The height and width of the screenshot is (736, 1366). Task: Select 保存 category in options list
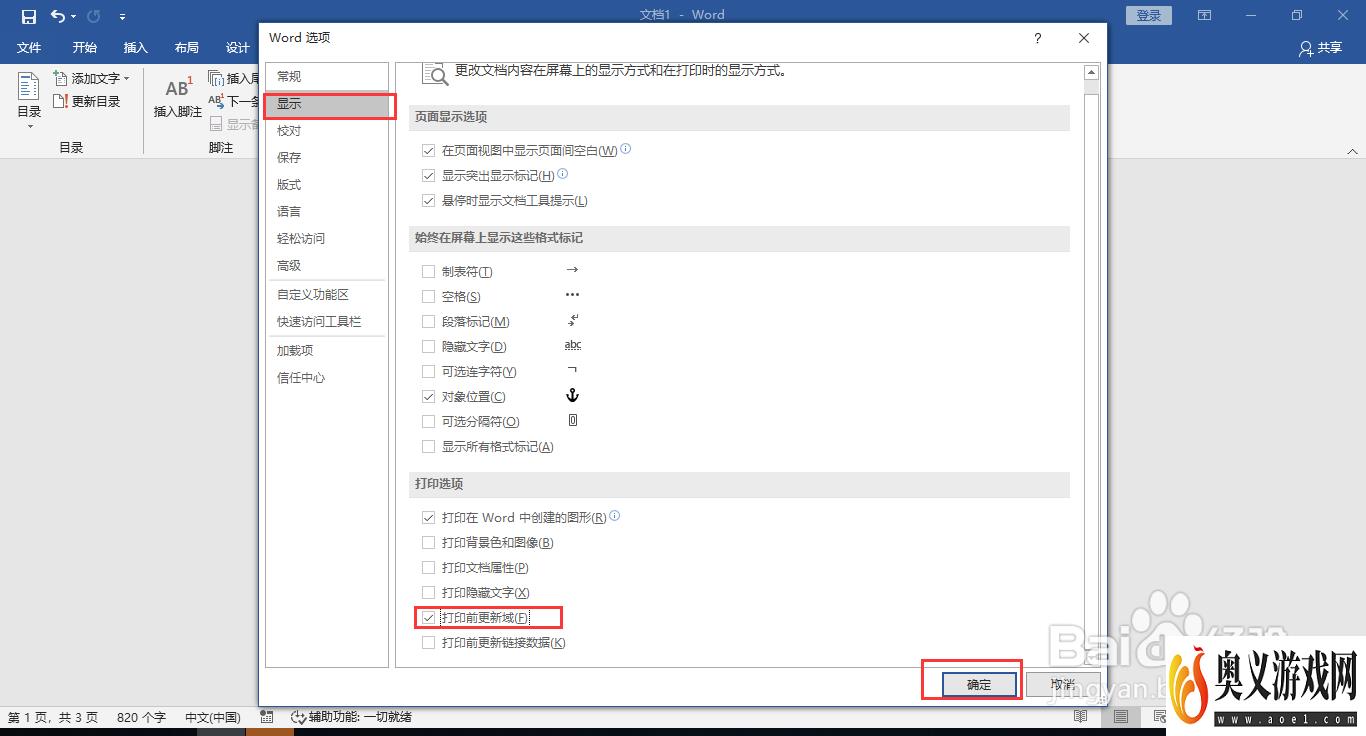(326, 157)
